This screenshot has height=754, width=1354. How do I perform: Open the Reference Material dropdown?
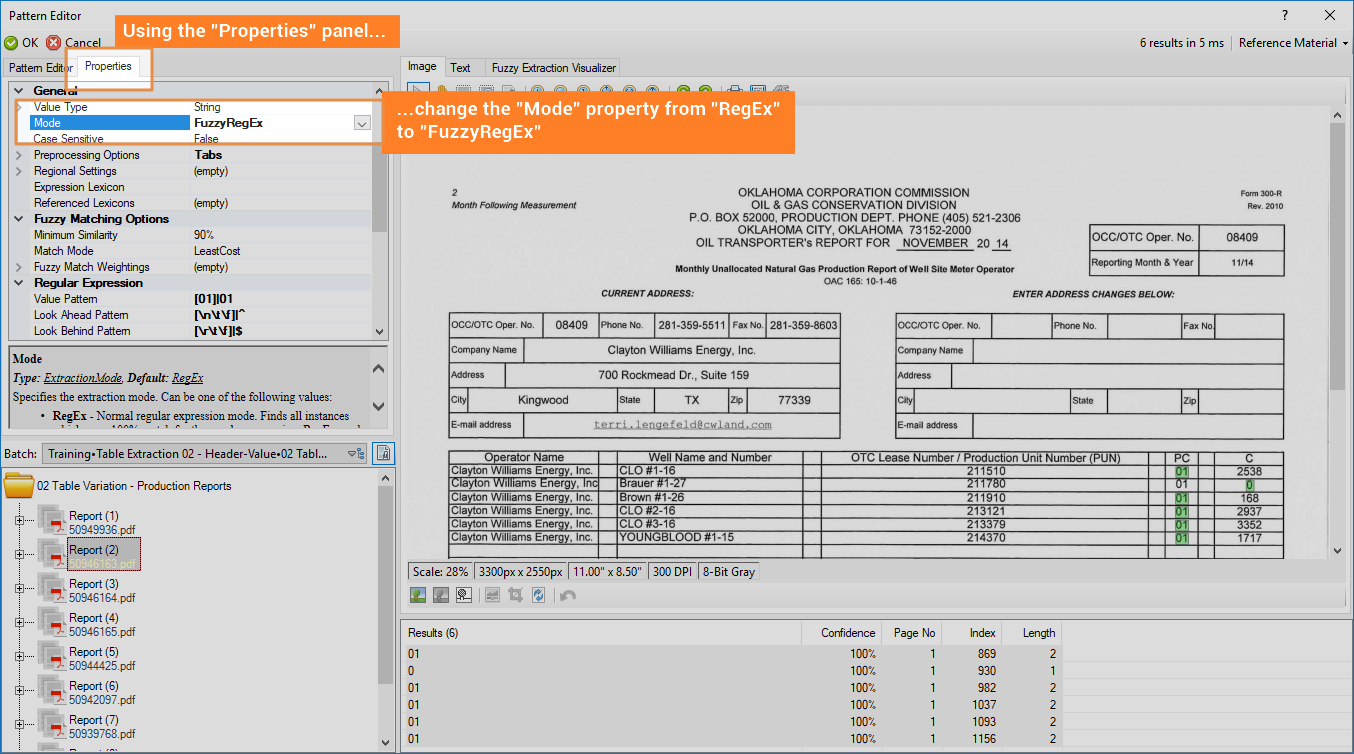click(x=1293, y=43)
